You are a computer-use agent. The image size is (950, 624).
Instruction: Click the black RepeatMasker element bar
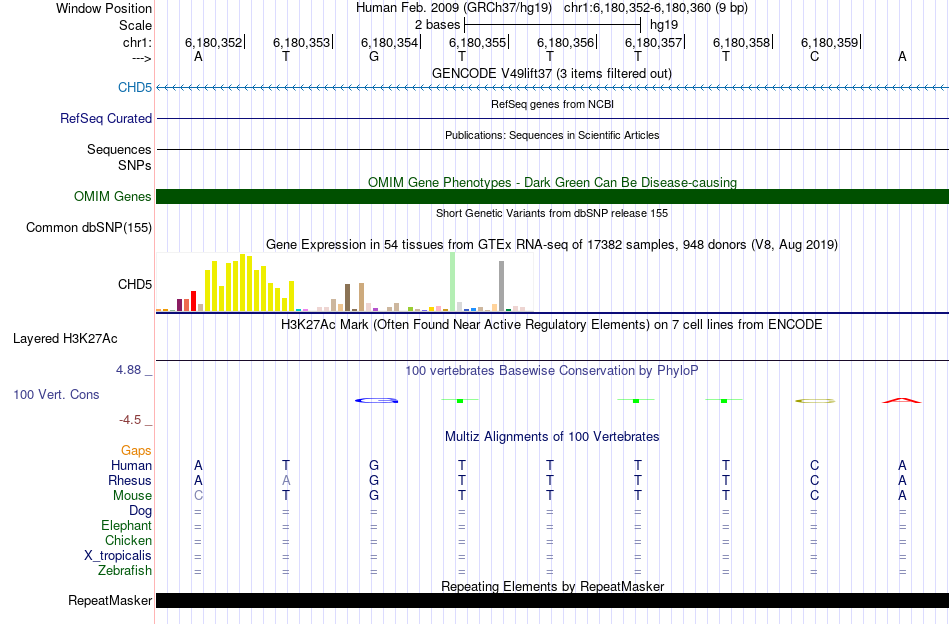pos(552,600)
